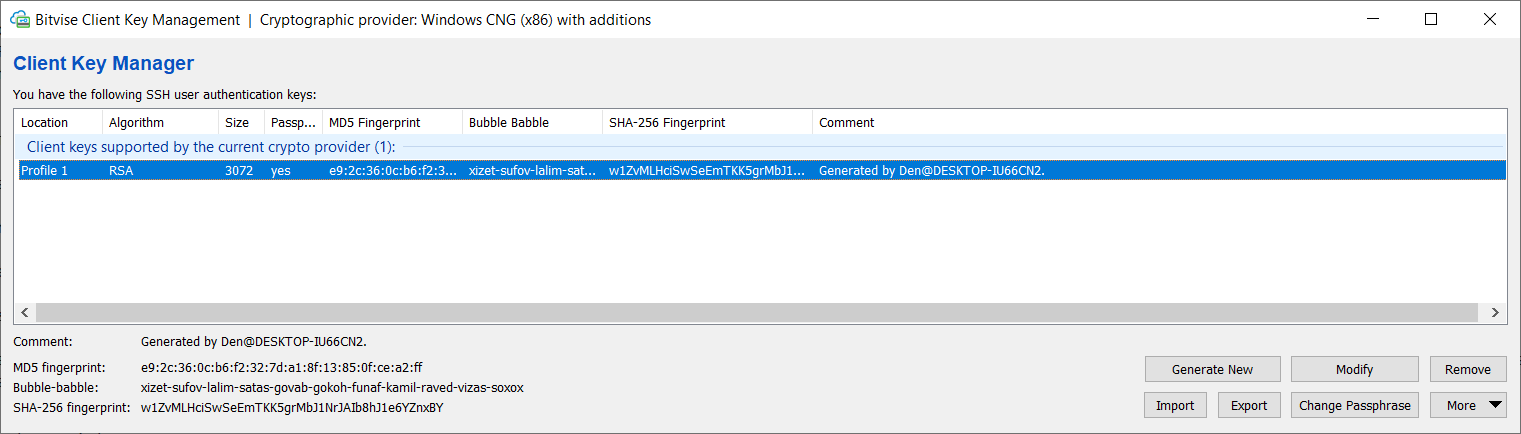Click the Generate New button
Image resolution: width=1521 pixels, height=434 pixels.
click(1212, 369)
